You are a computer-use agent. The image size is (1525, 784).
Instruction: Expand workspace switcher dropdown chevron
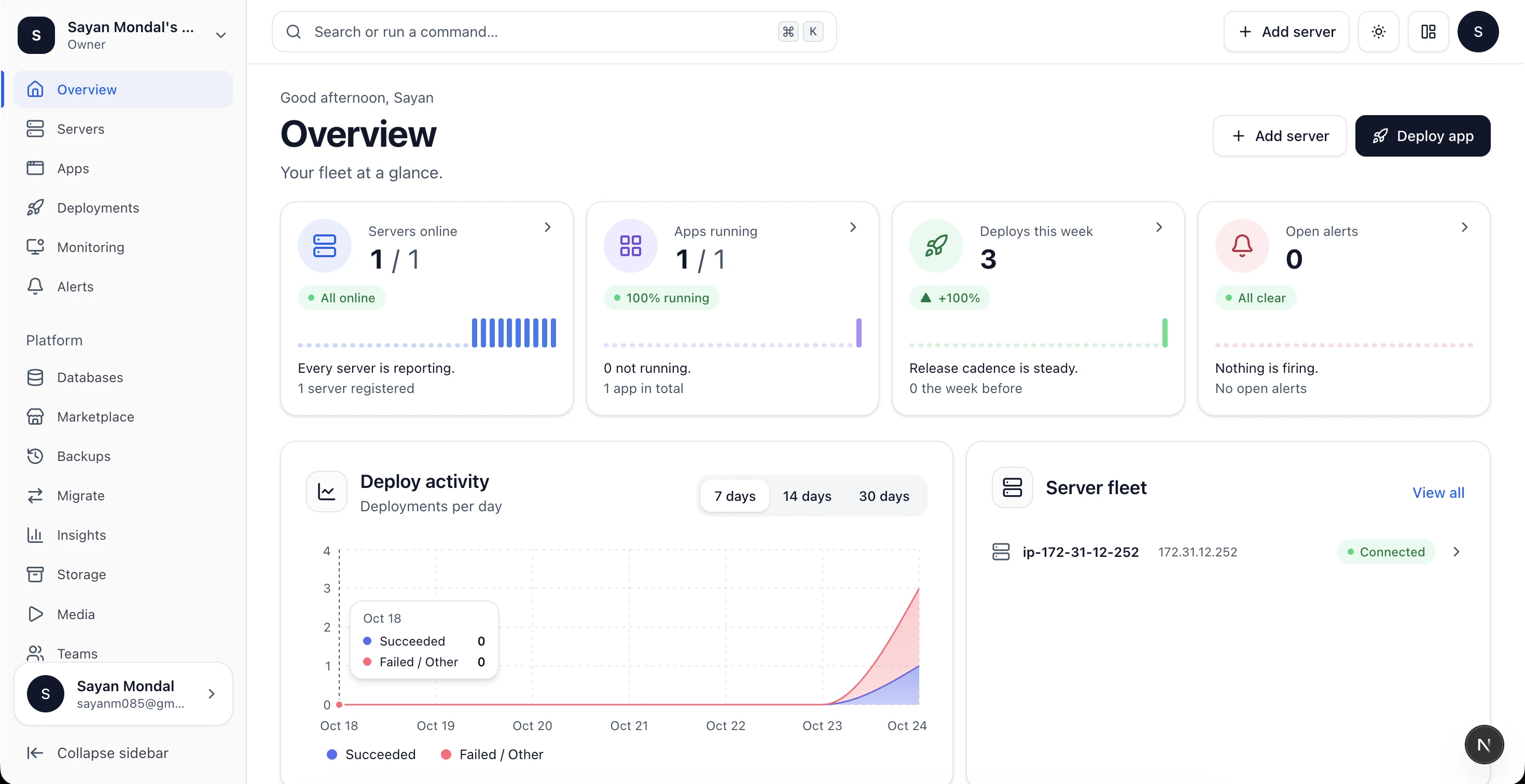click(x=221, y=35)
